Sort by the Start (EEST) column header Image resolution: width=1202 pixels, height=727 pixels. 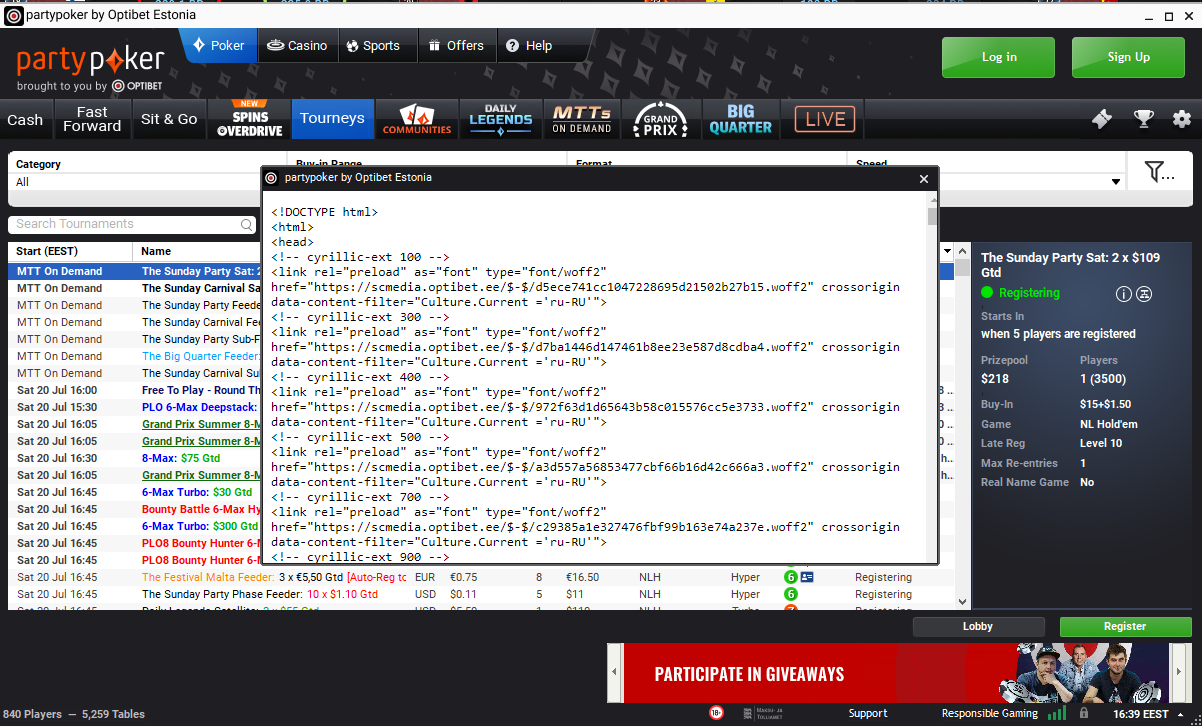(70, 251)
